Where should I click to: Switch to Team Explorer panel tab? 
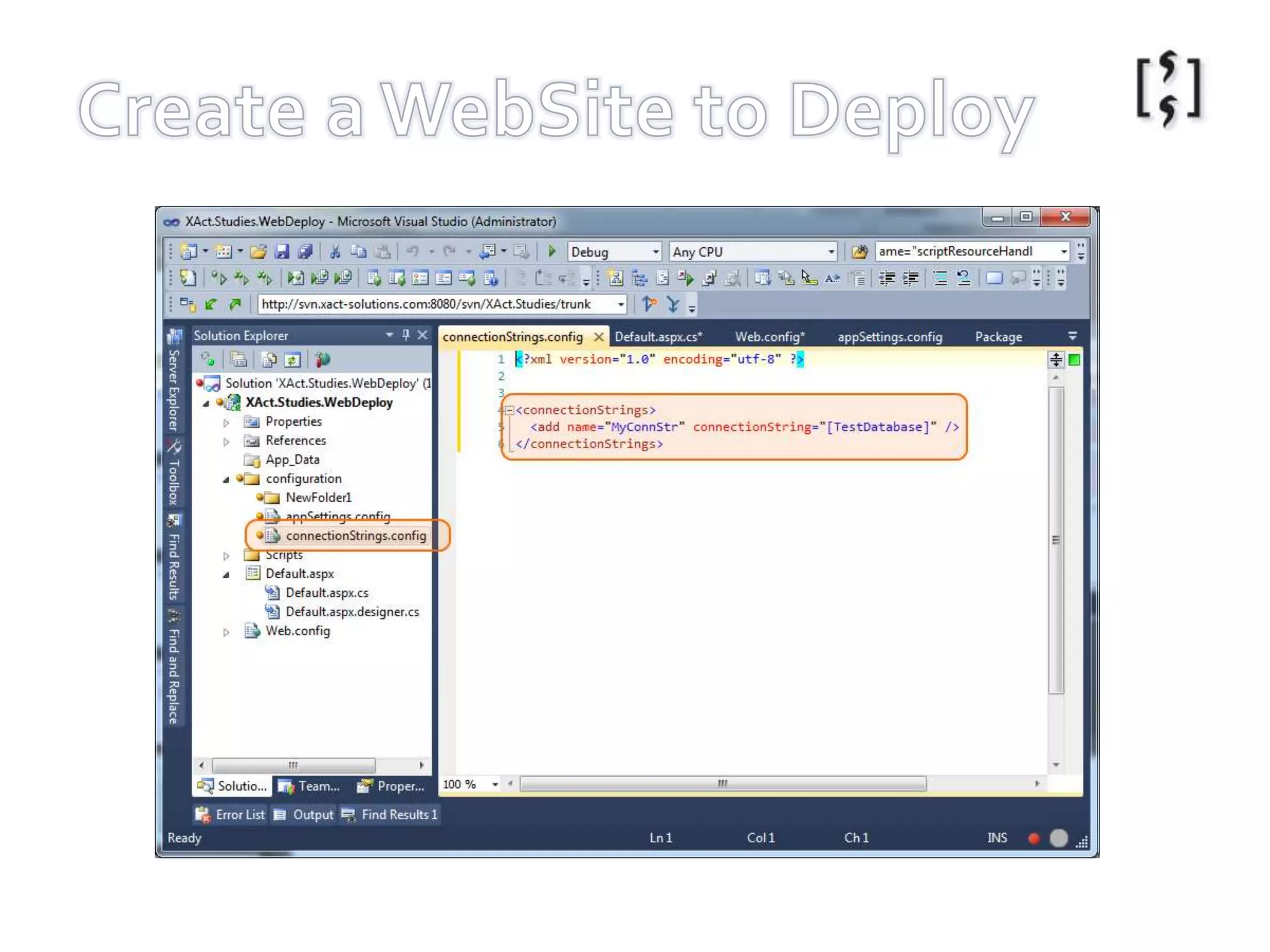pos(309,786)
